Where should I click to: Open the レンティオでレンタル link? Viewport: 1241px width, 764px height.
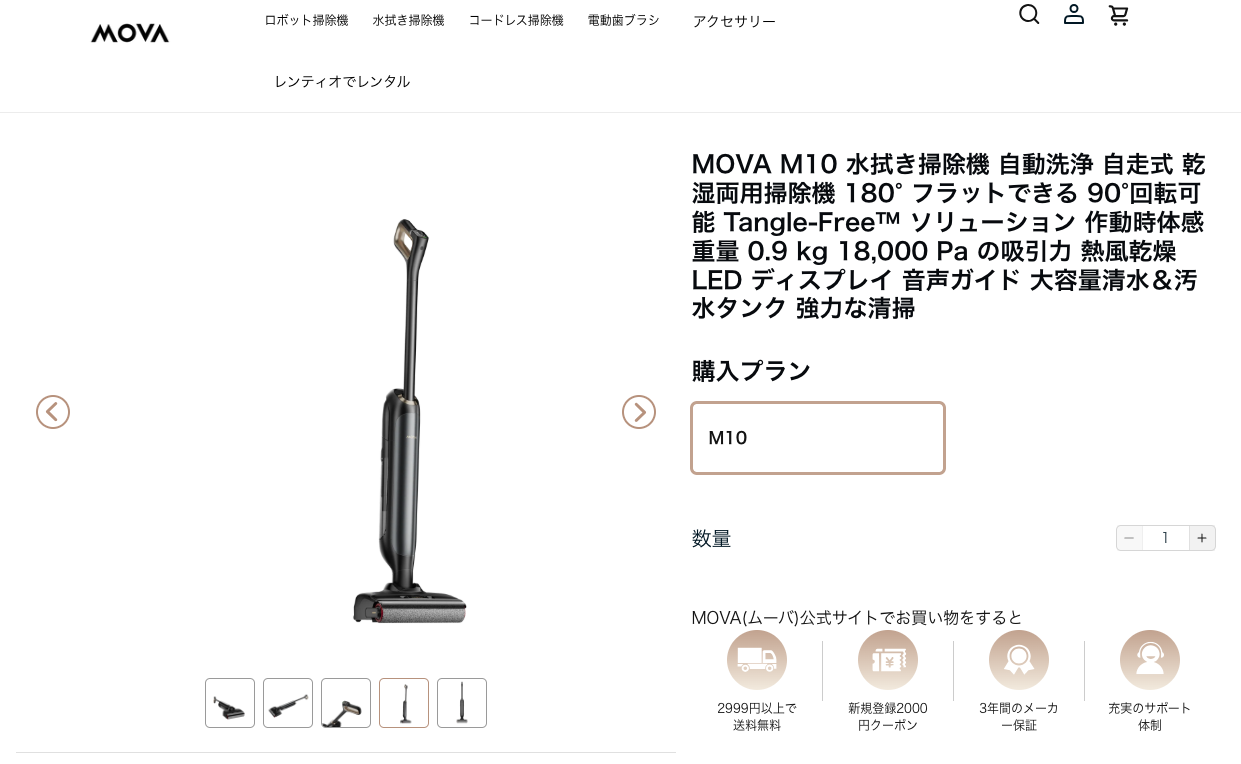tap(342, 81)
